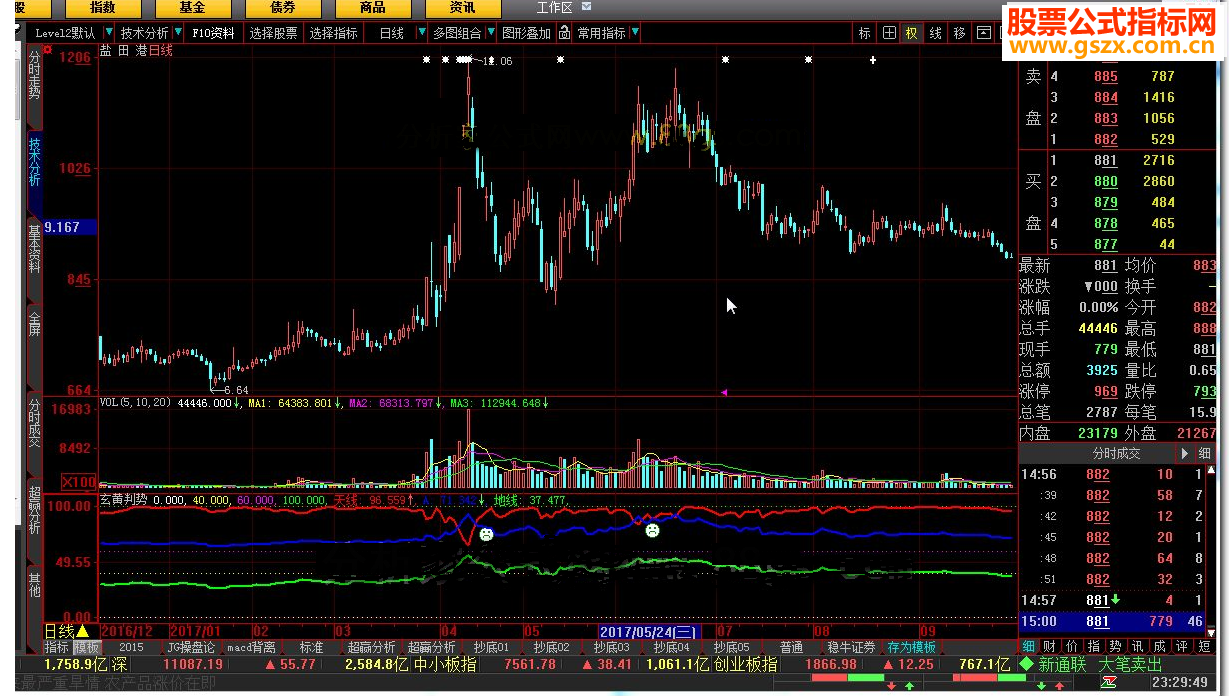Click the yellow triangle next to 日线
The height and width of the screenshot is (696, 1229).
(83, 632)
